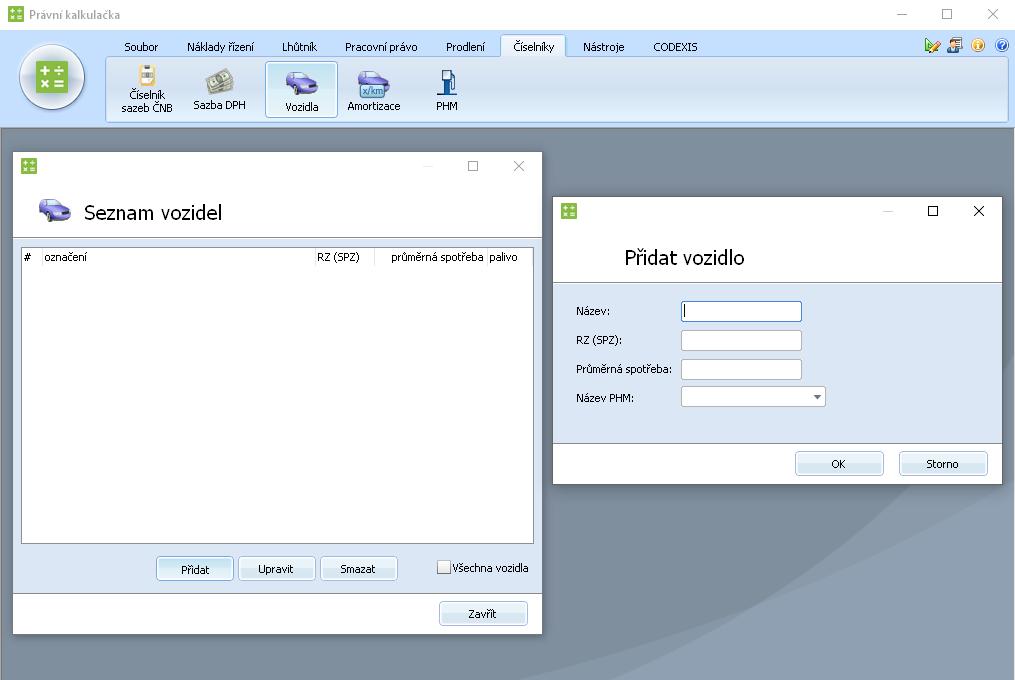This screenshot has height=680, width=1015.
Task: Click the Přidat button in Seznam vozidel
Action: point(195,569)
